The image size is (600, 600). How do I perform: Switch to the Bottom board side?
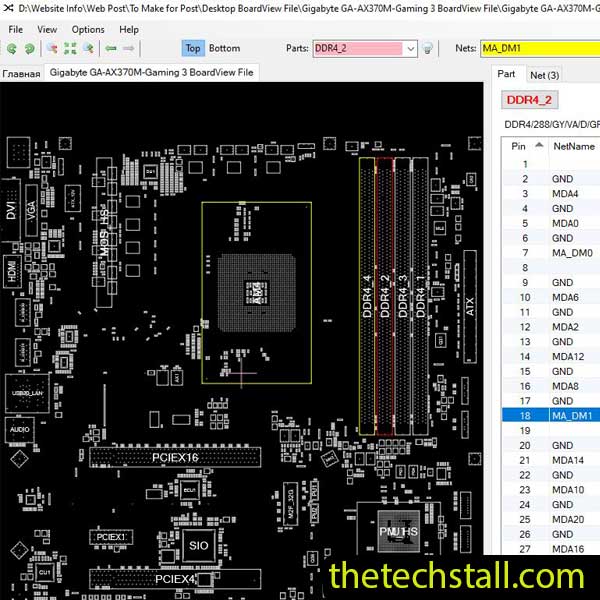(x=224, y=48)
